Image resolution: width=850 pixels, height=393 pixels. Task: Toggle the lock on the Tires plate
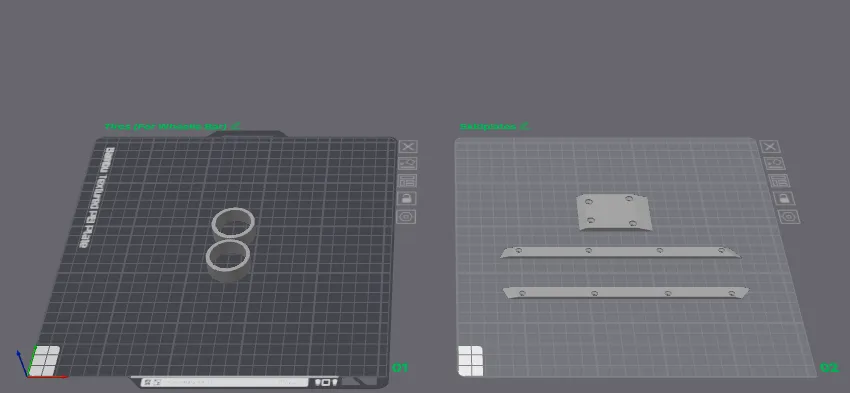[407, 198]
